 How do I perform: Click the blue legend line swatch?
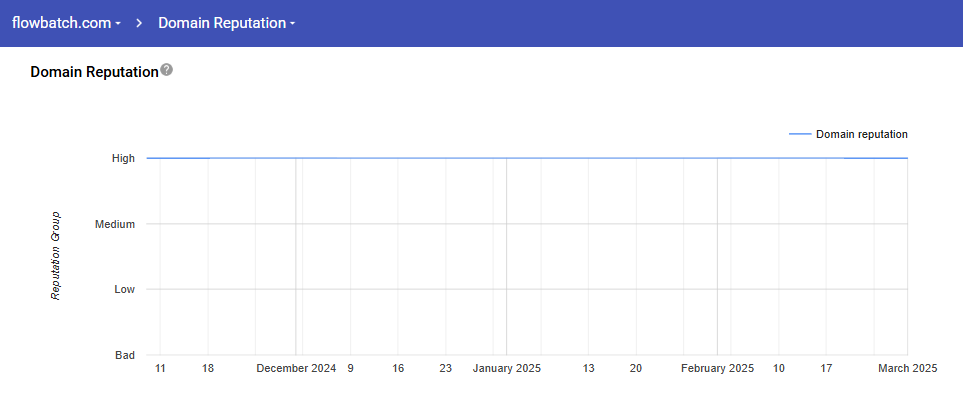point(799,134)
